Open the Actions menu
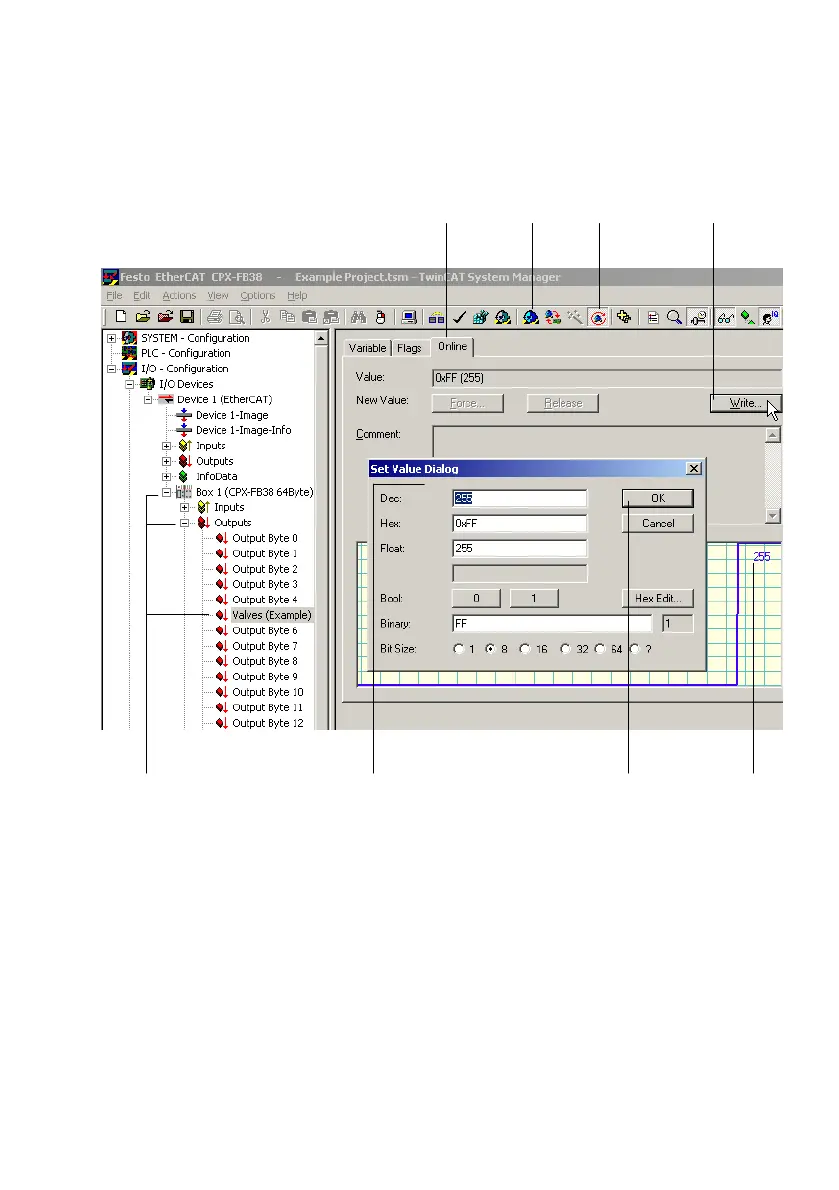This screenshot has height=1190, width=839. 179,296
